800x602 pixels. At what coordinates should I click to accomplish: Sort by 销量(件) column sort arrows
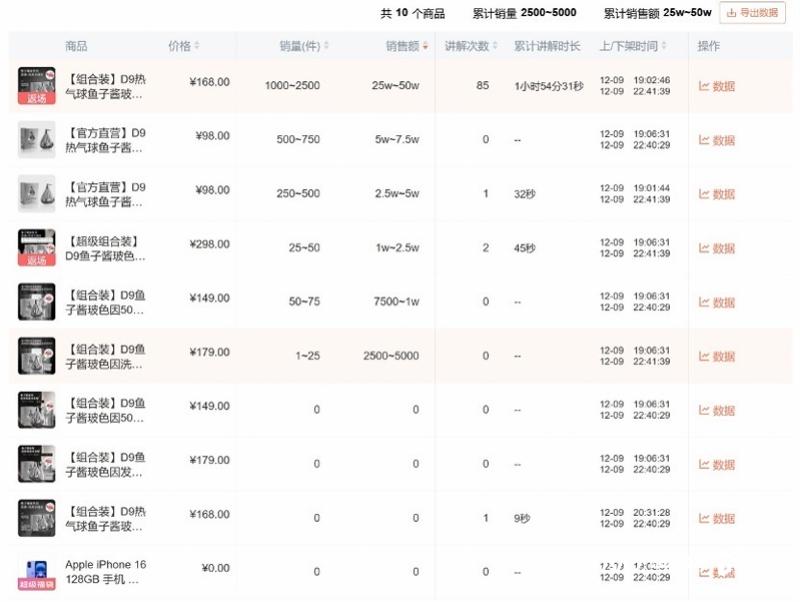(326, 46)
